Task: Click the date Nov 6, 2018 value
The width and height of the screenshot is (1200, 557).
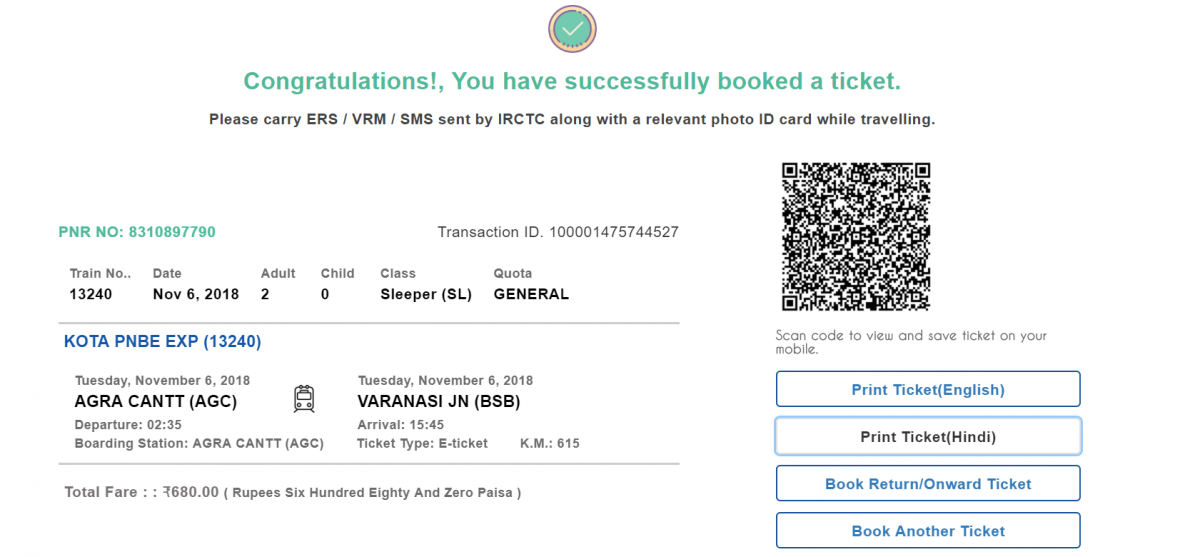Action: pyautogui.click(x=196, y=294)
